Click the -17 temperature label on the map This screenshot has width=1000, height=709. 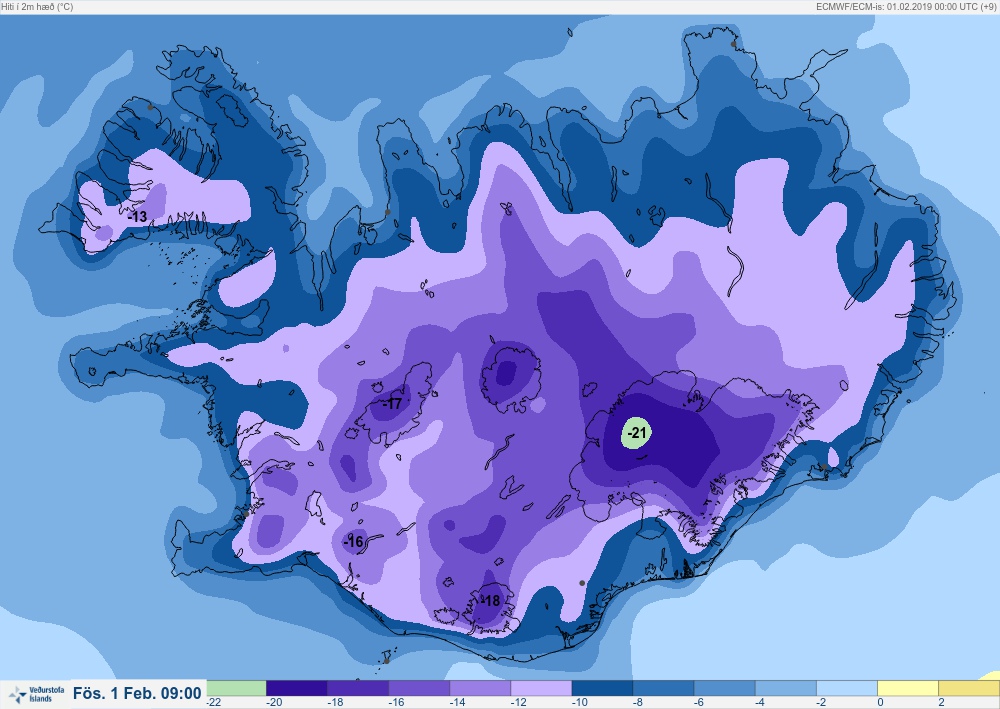pyautogui.click(x=392, y=404)
